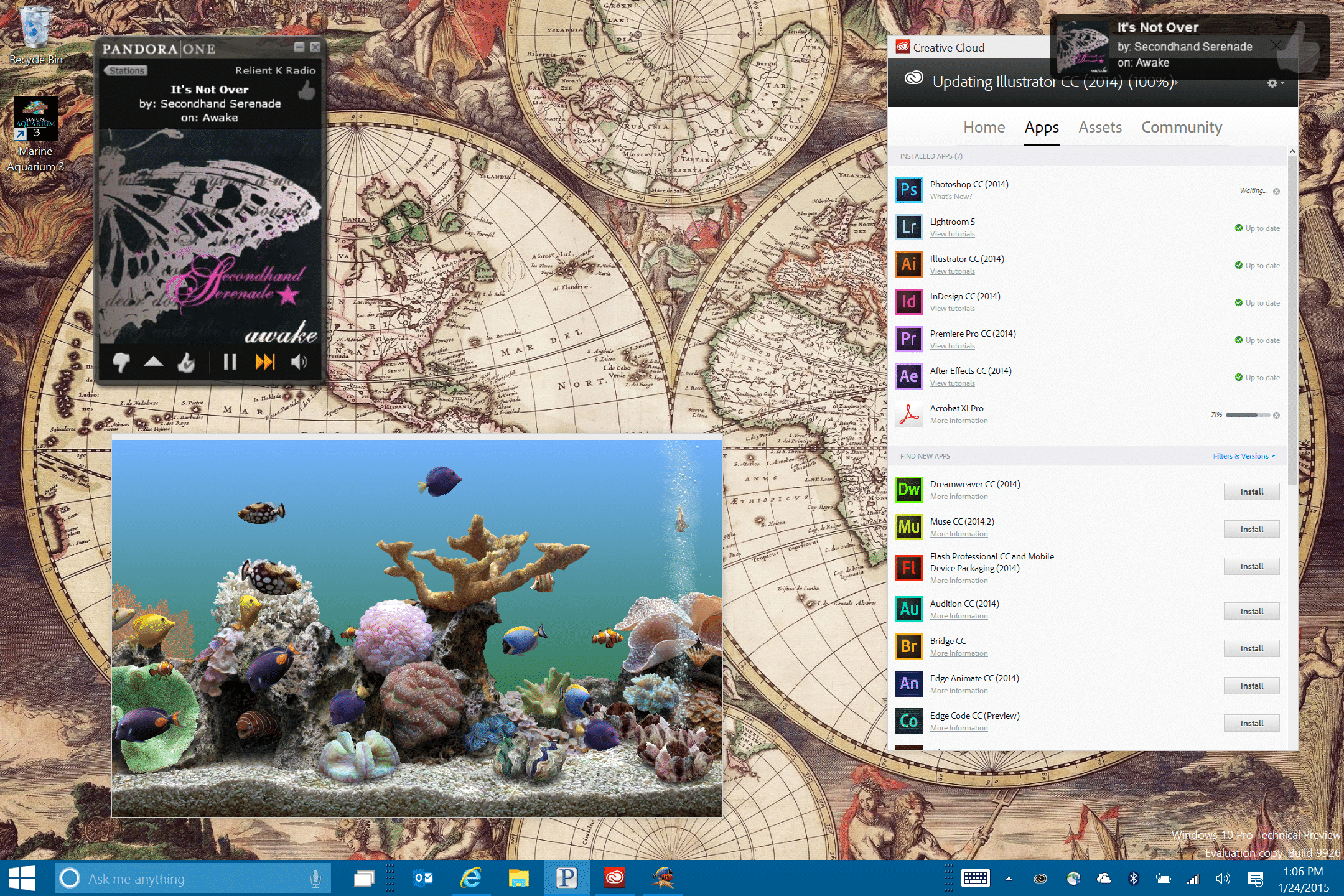Open File Explorer from the taskbar

pos(518,879)
